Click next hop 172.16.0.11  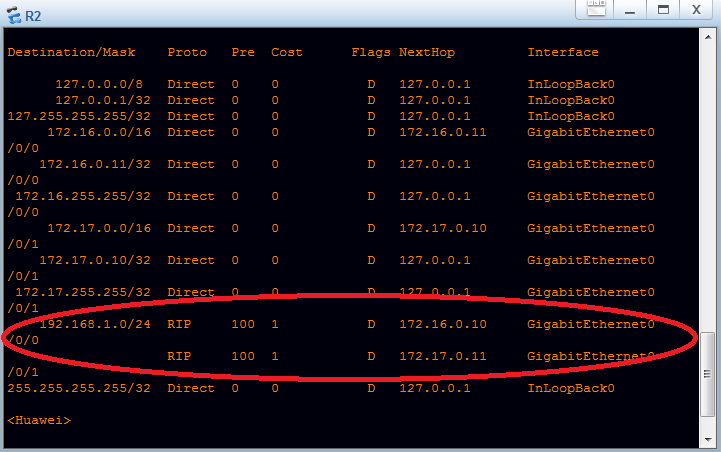(443, 132)
